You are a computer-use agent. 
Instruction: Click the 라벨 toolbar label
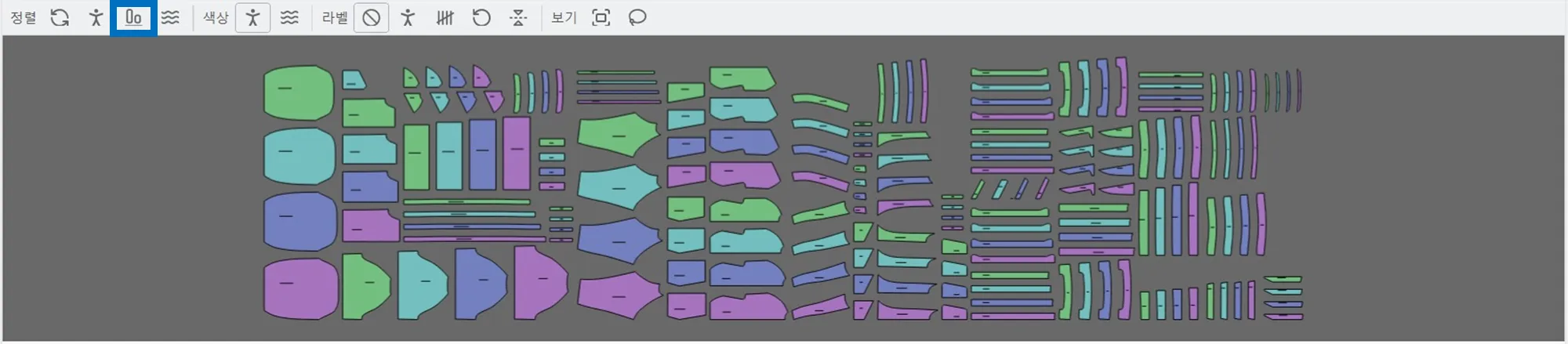pyautogui.click(x=335, y=17)
